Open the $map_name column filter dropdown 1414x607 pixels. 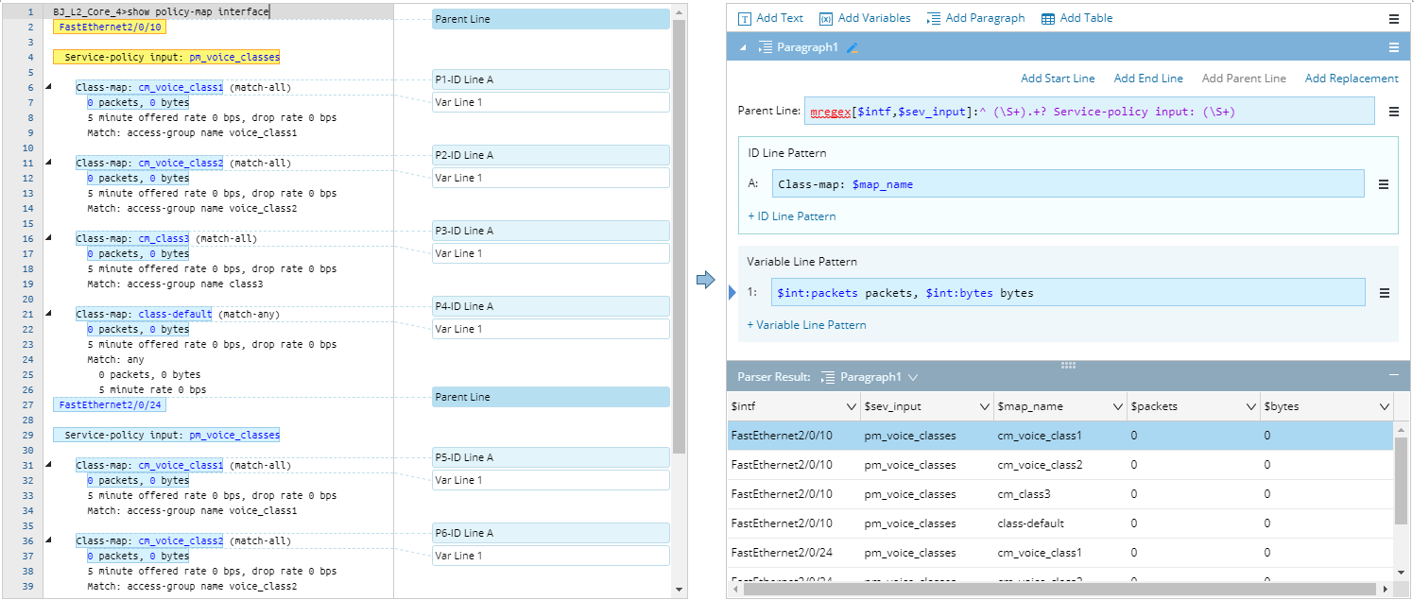point(1118,407)
